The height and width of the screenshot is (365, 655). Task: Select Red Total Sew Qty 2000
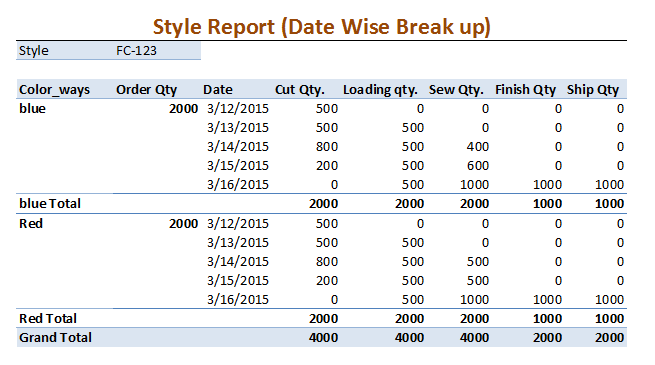pyautogui.click(x=474, y=319)
